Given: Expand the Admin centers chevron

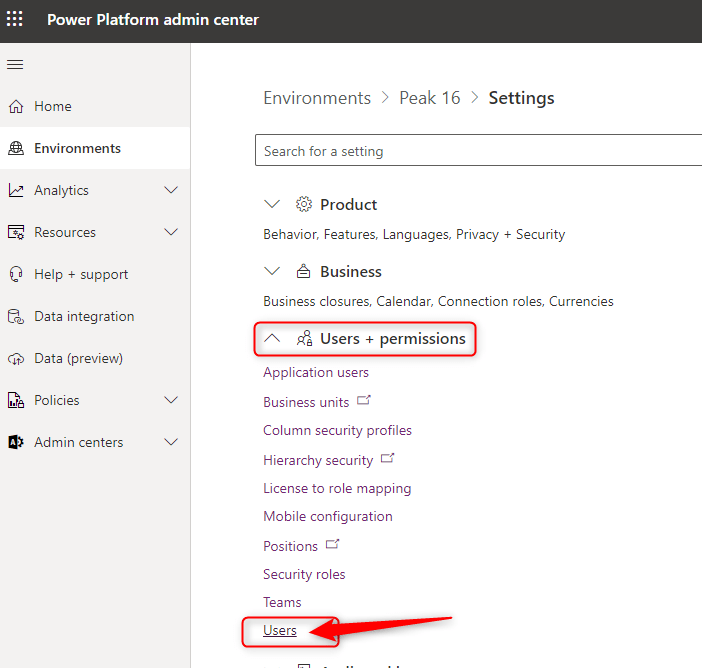Looking at the screenshot, I should (x=171, y=442).
